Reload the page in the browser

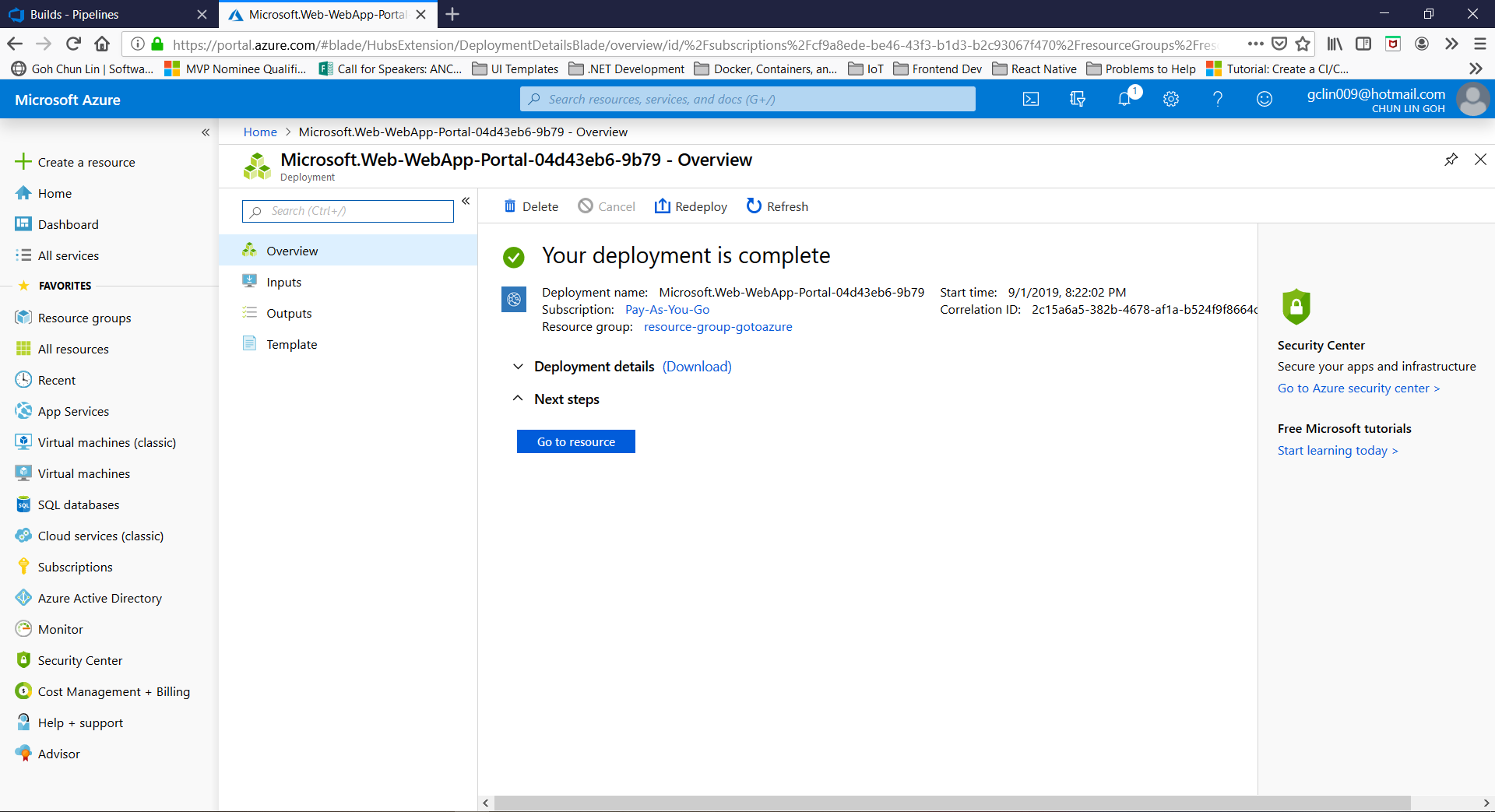[73, 44]
